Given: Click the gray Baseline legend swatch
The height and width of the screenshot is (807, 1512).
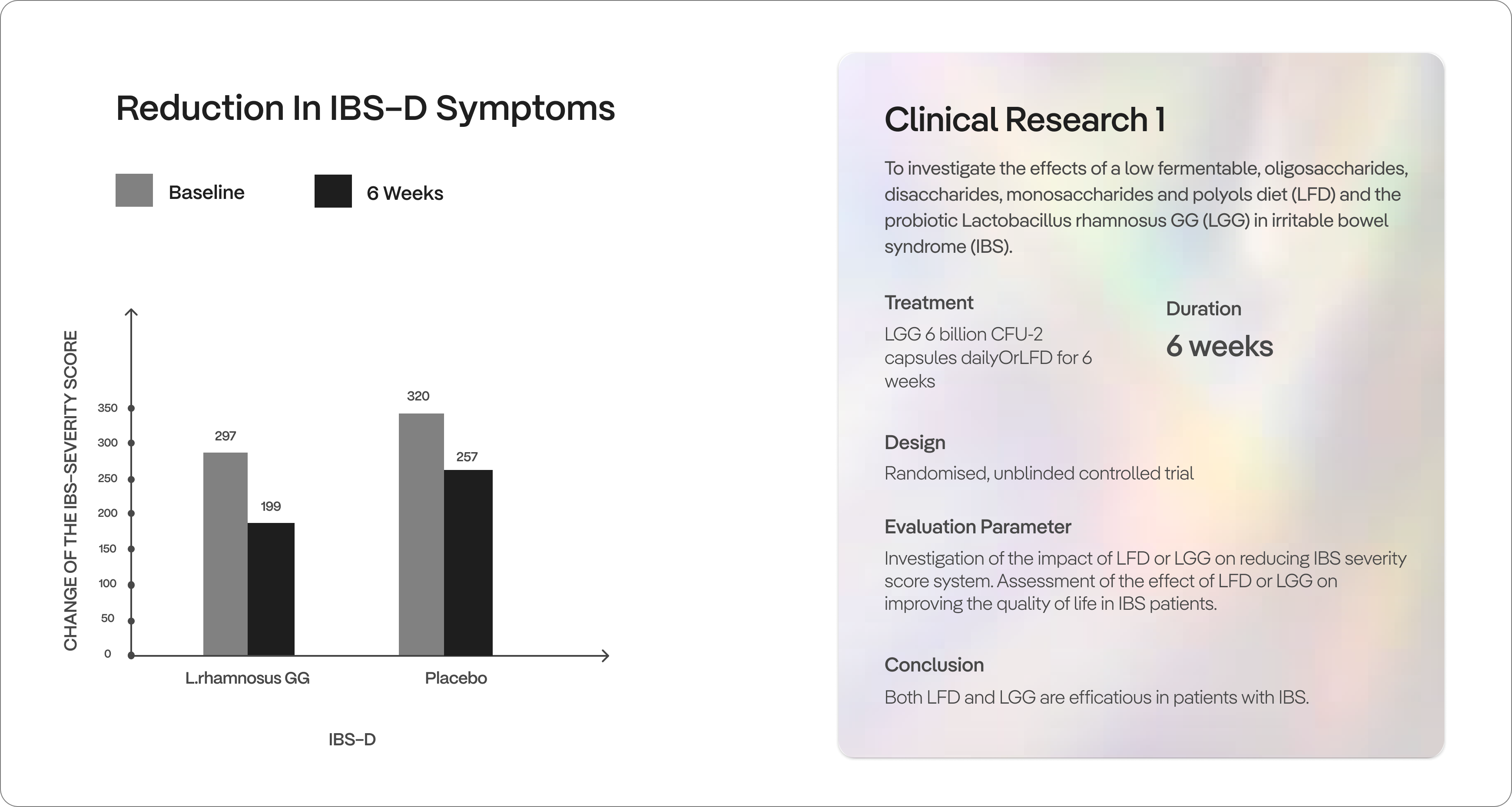Looking at the screenshot, I should click(x=134, y=190).
